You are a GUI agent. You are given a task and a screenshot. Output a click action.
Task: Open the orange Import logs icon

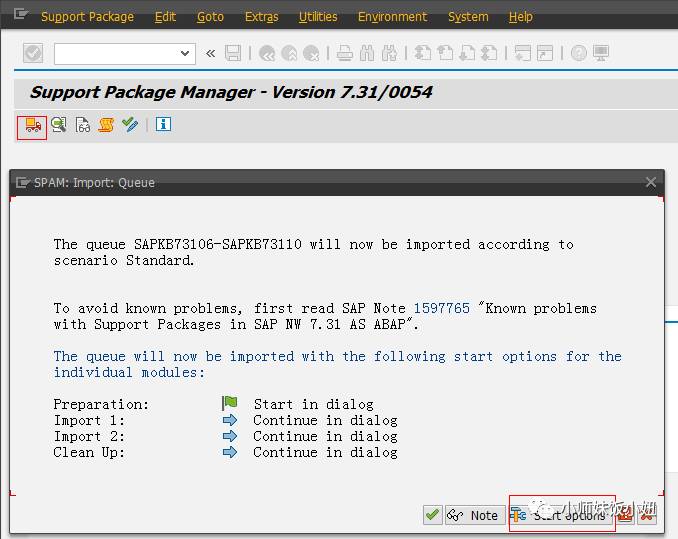(x=106, y=125)
